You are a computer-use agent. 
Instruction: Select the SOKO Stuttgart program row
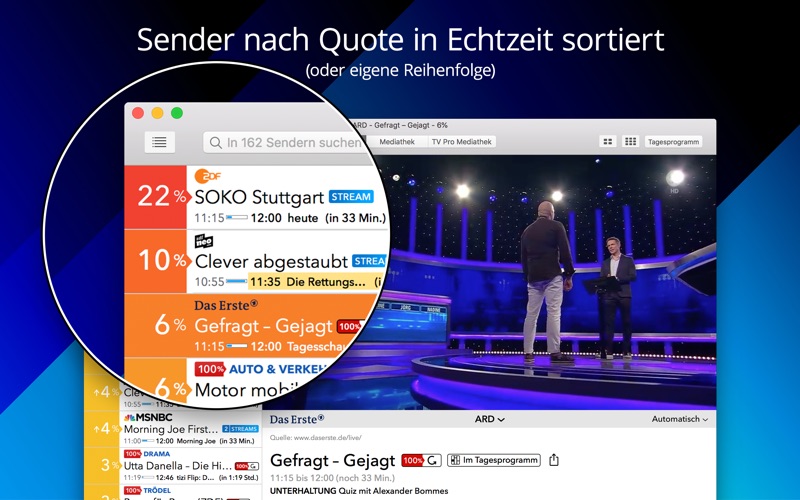click(258, 197)
